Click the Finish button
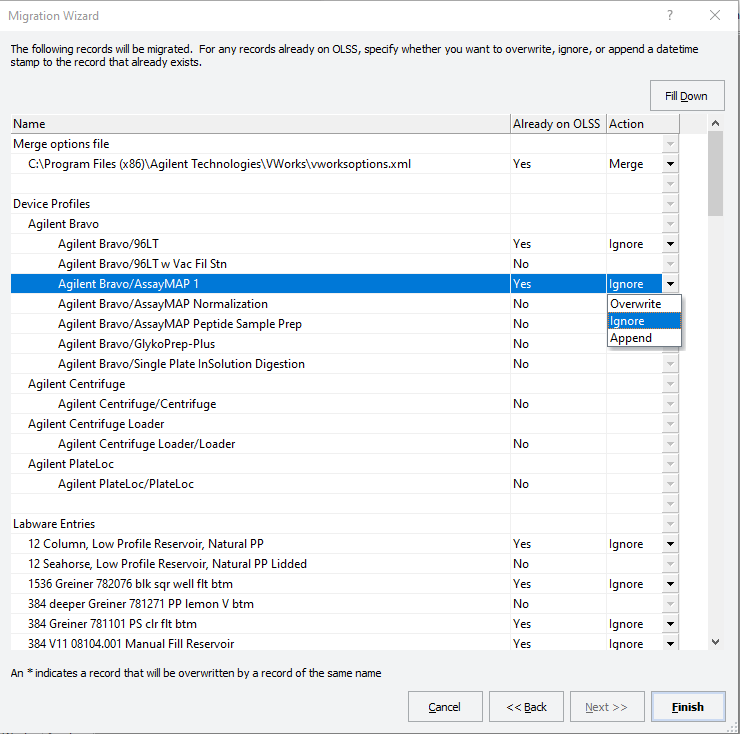Screen dimensions: 740x734 click(x=688, y=706)
